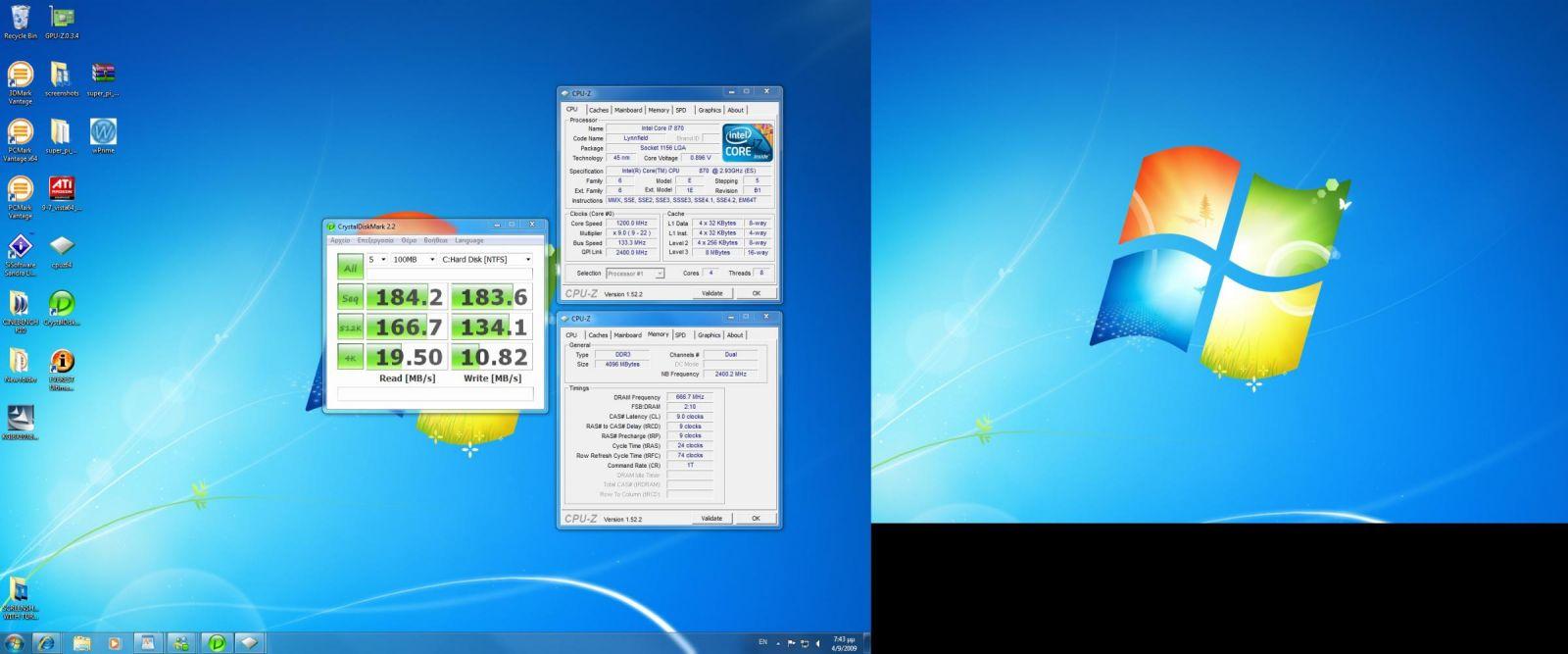Open Windows Explorer from the taskbar

click(80, 642)
